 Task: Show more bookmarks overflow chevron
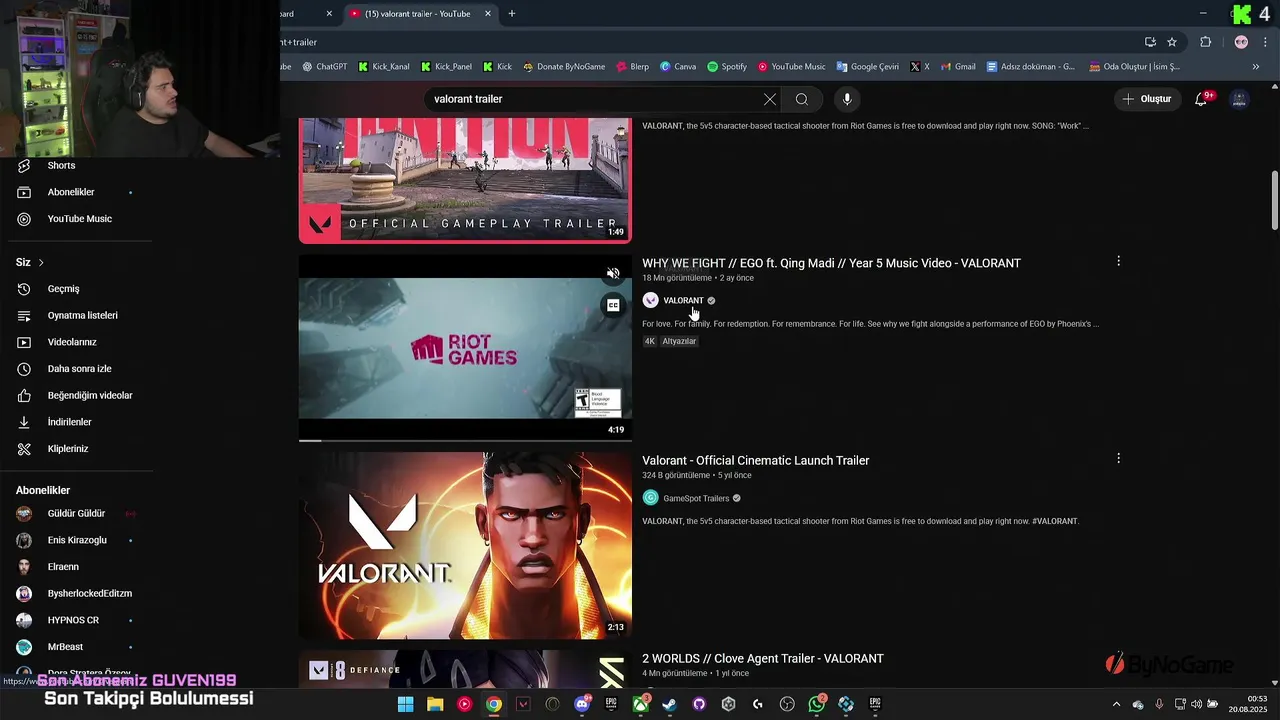(1256, 67)
